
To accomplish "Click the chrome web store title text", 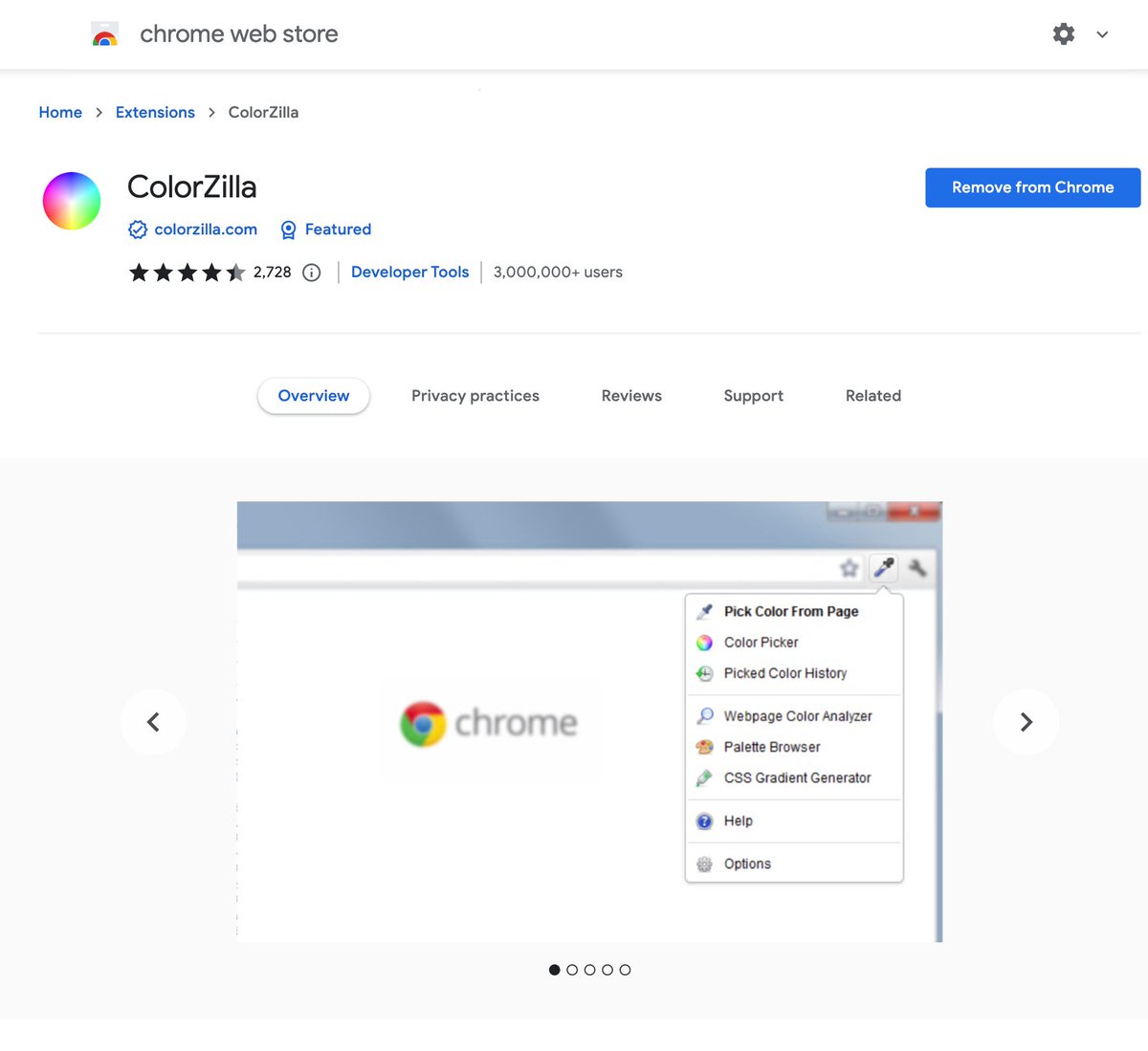I will pos(239,34).
